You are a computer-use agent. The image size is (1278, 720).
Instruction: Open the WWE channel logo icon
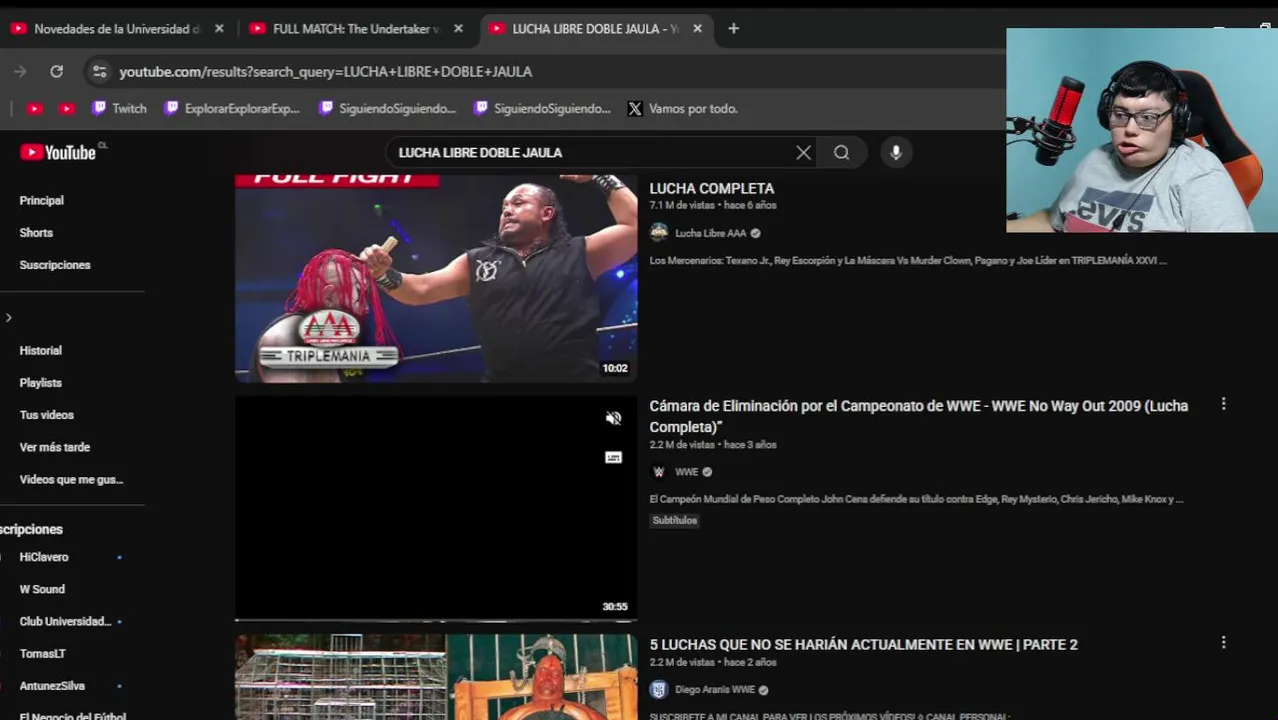pos(659,471)
